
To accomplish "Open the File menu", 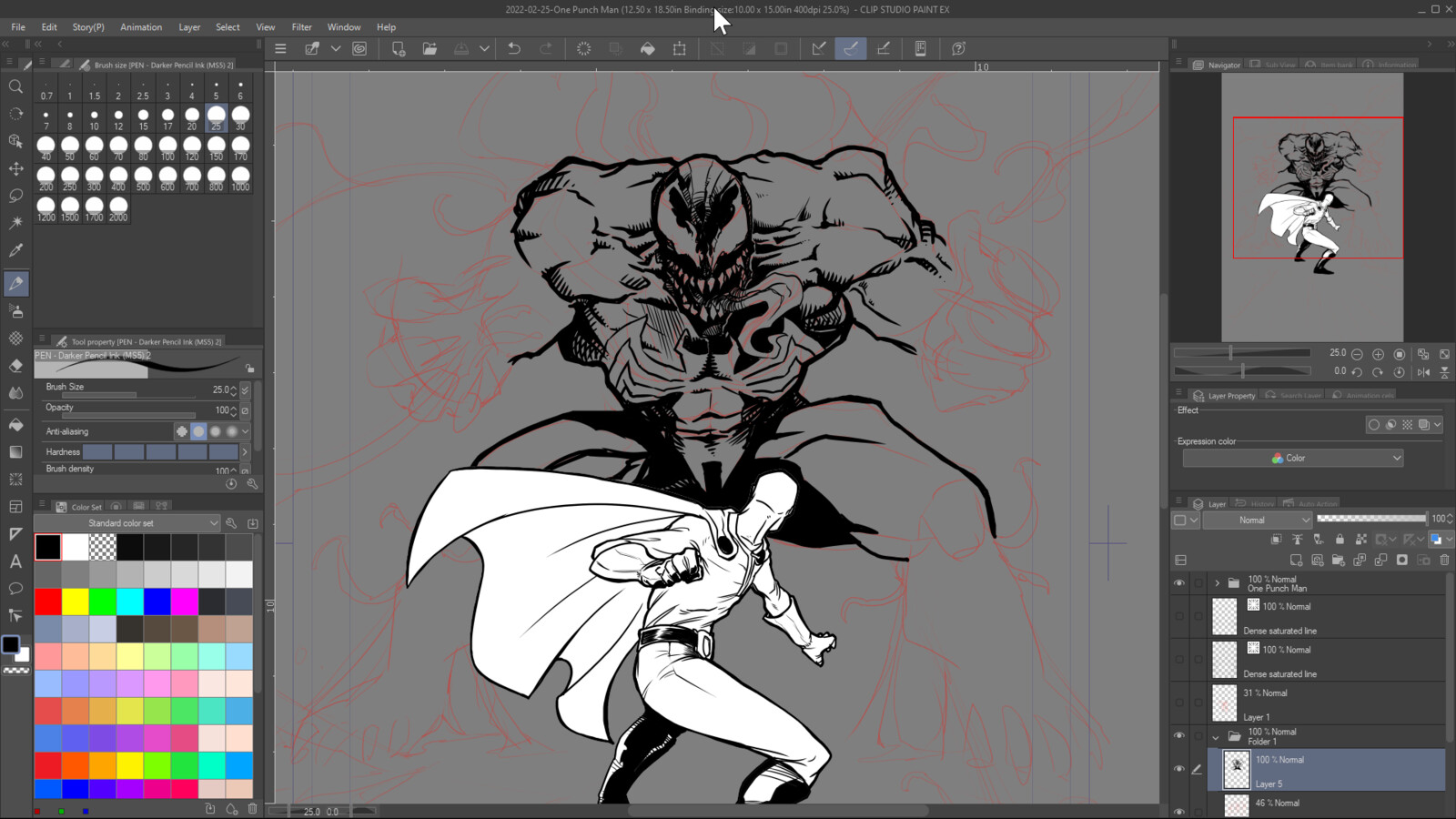I will pos(18,27).
